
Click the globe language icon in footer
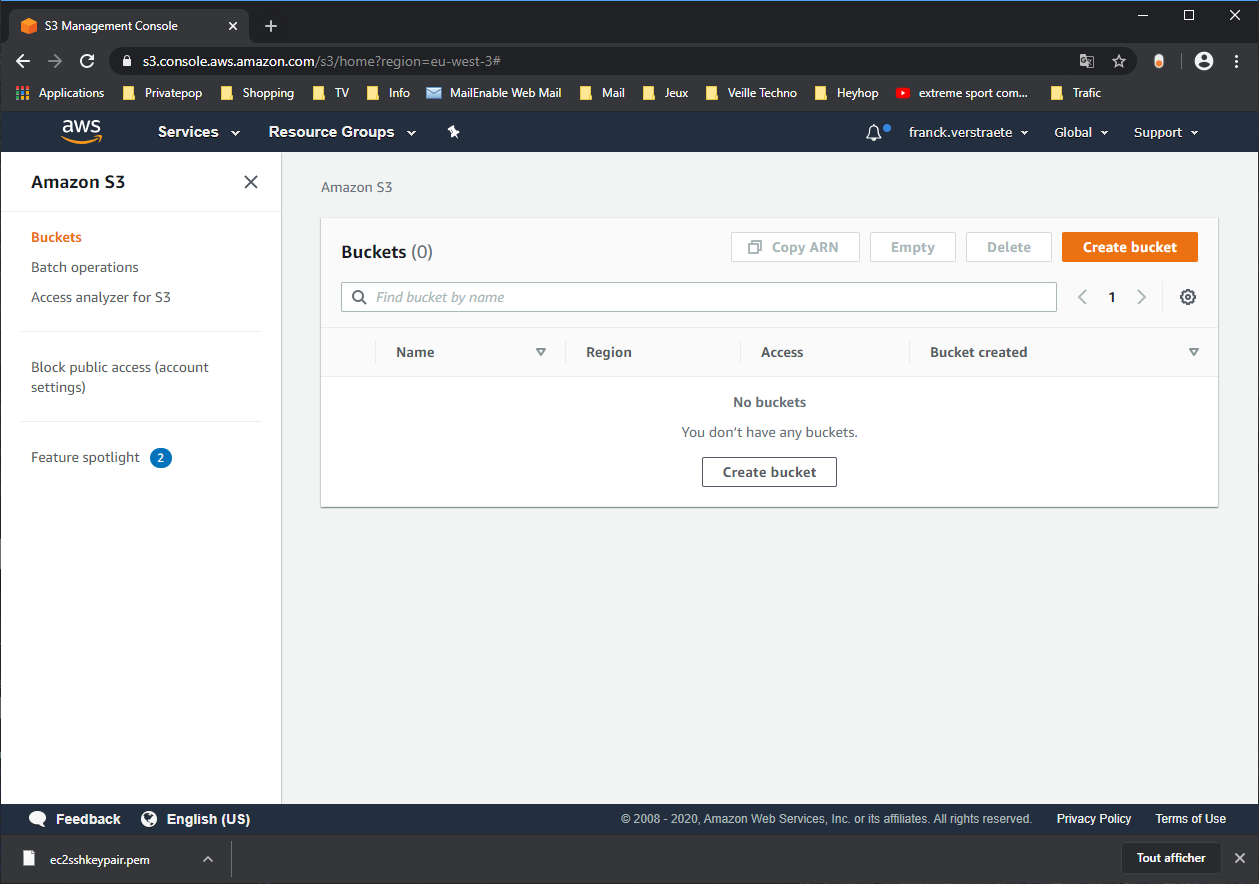pos(149,819)
